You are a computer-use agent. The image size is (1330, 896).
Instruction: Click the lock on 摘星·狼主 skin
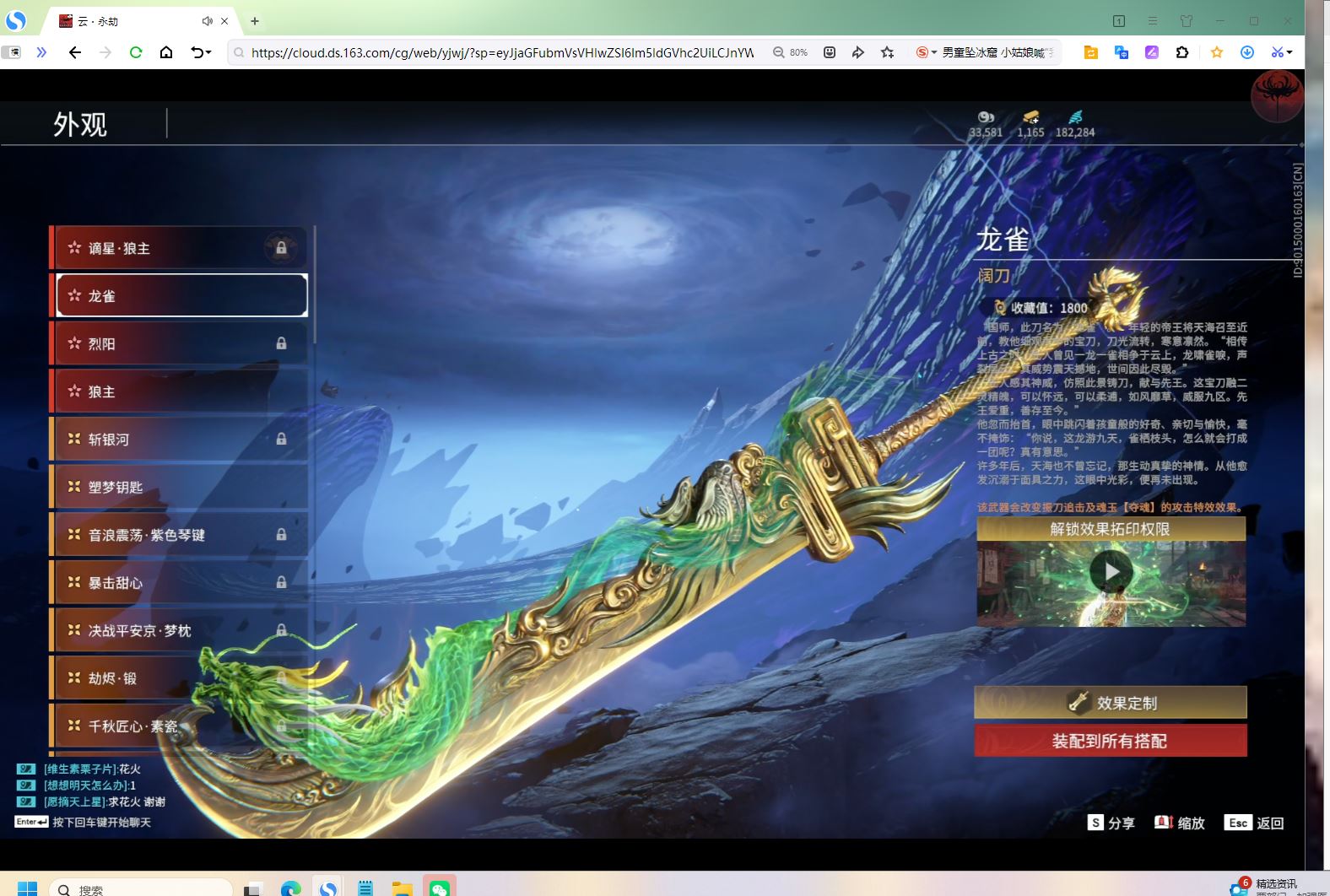[281, 248]
